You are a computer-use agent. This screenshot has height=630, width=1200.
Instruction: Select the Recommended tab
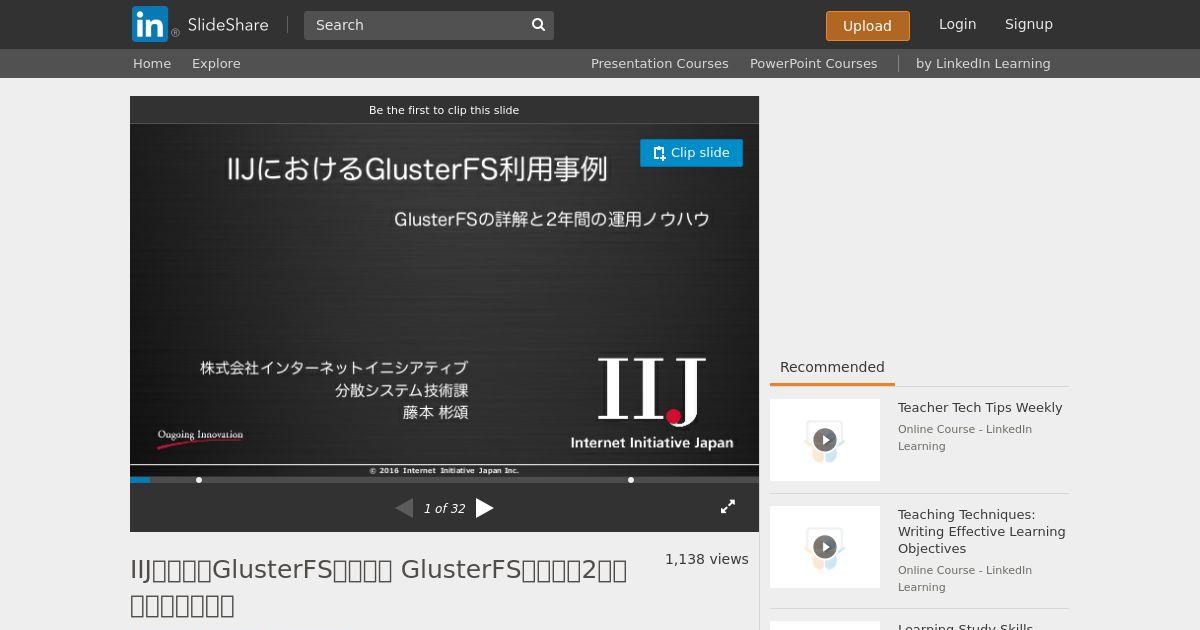tap(832, 367)
